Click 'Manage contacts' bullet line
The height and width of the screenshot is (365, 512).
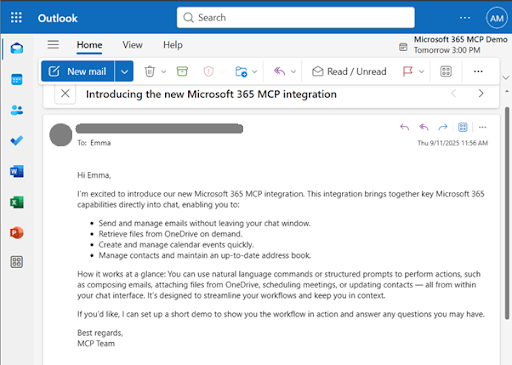coord(205,255)
